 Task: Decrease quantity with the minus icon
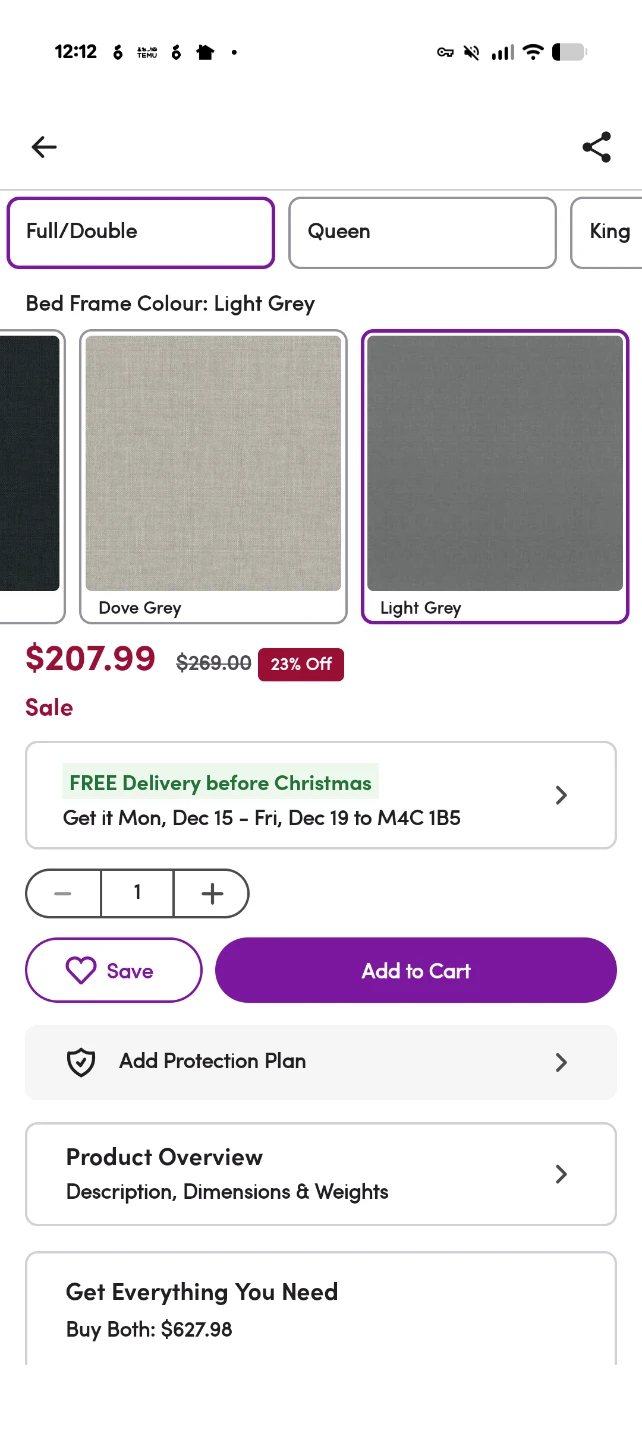(x=63, y=893)
